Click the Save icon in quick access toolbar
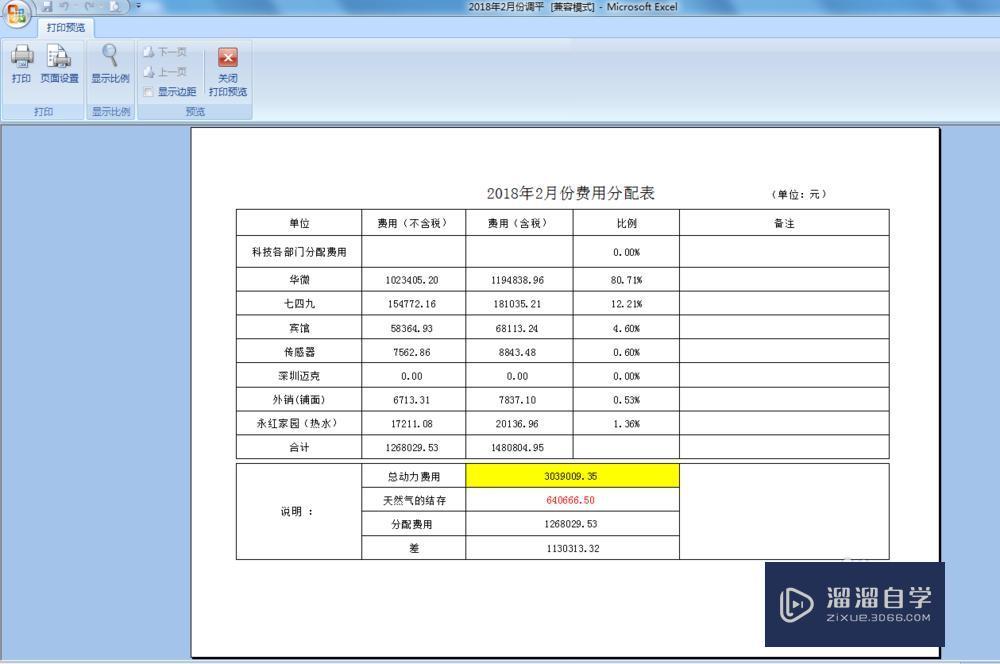 click(48, 7)
